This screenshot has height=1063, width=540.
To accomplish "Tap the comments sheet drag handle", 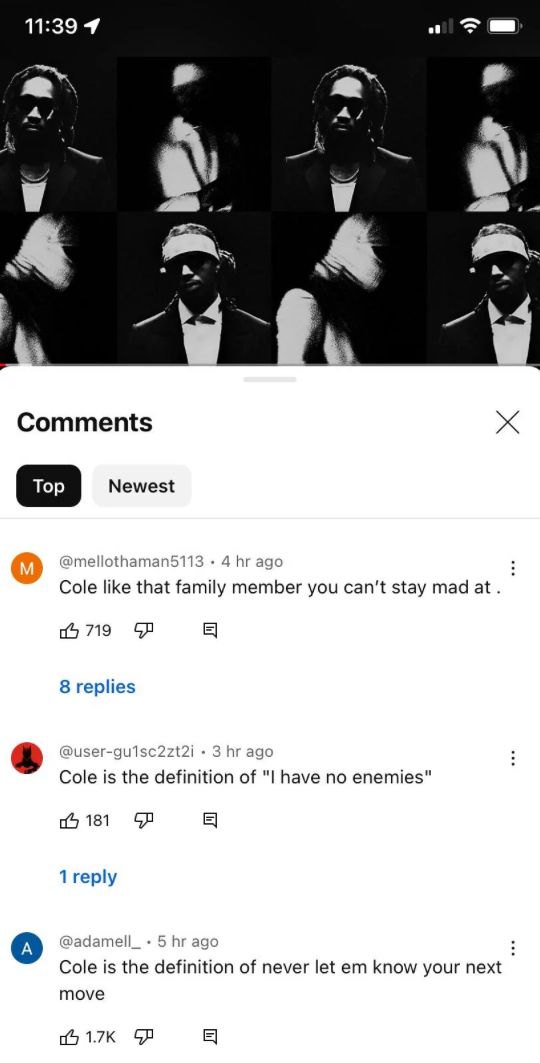I will (270, 379).
